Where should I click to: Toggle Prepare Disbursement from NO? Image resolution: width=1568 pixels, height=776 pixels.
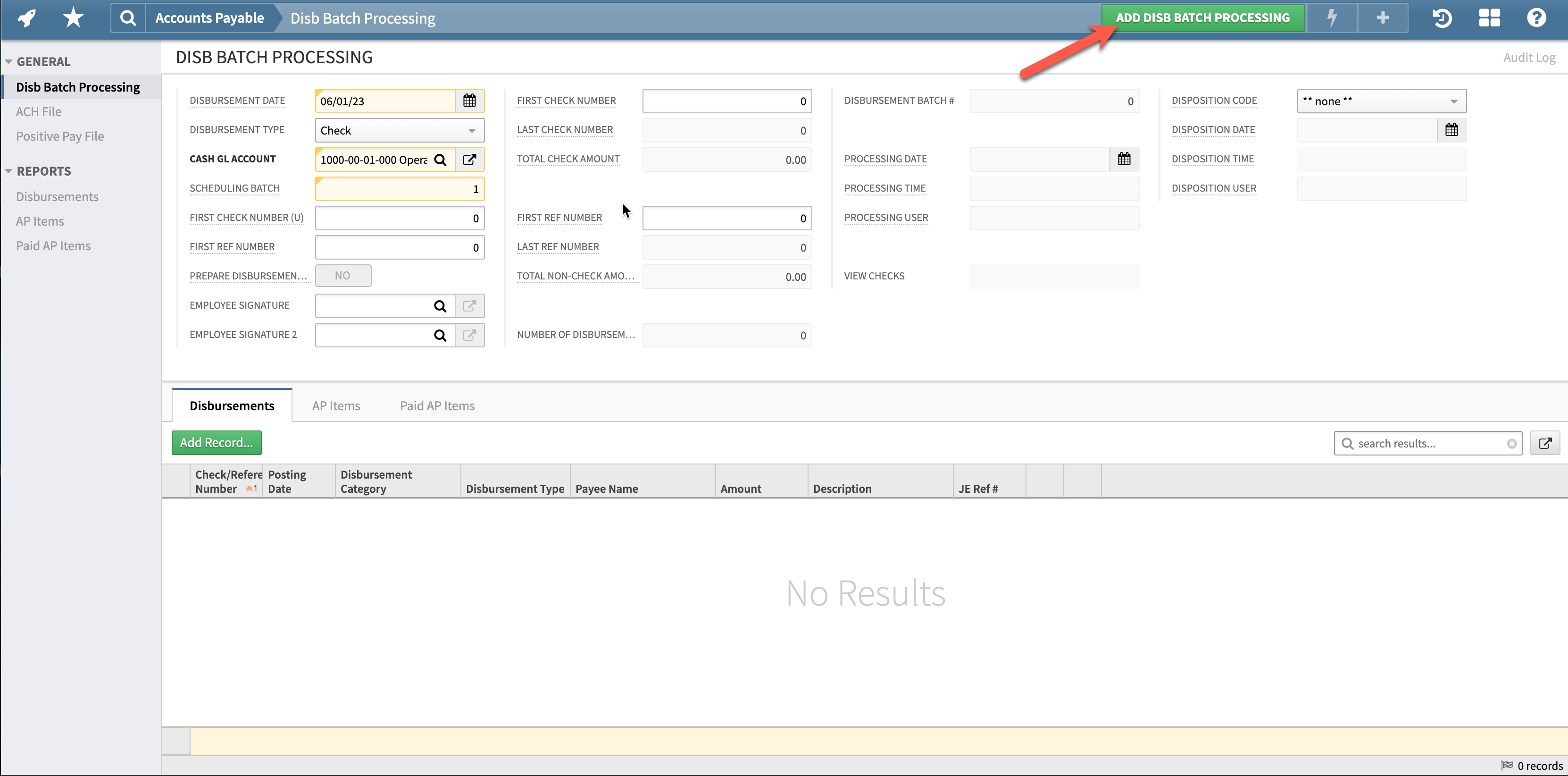pyautogui.click(x=343, y=275)
